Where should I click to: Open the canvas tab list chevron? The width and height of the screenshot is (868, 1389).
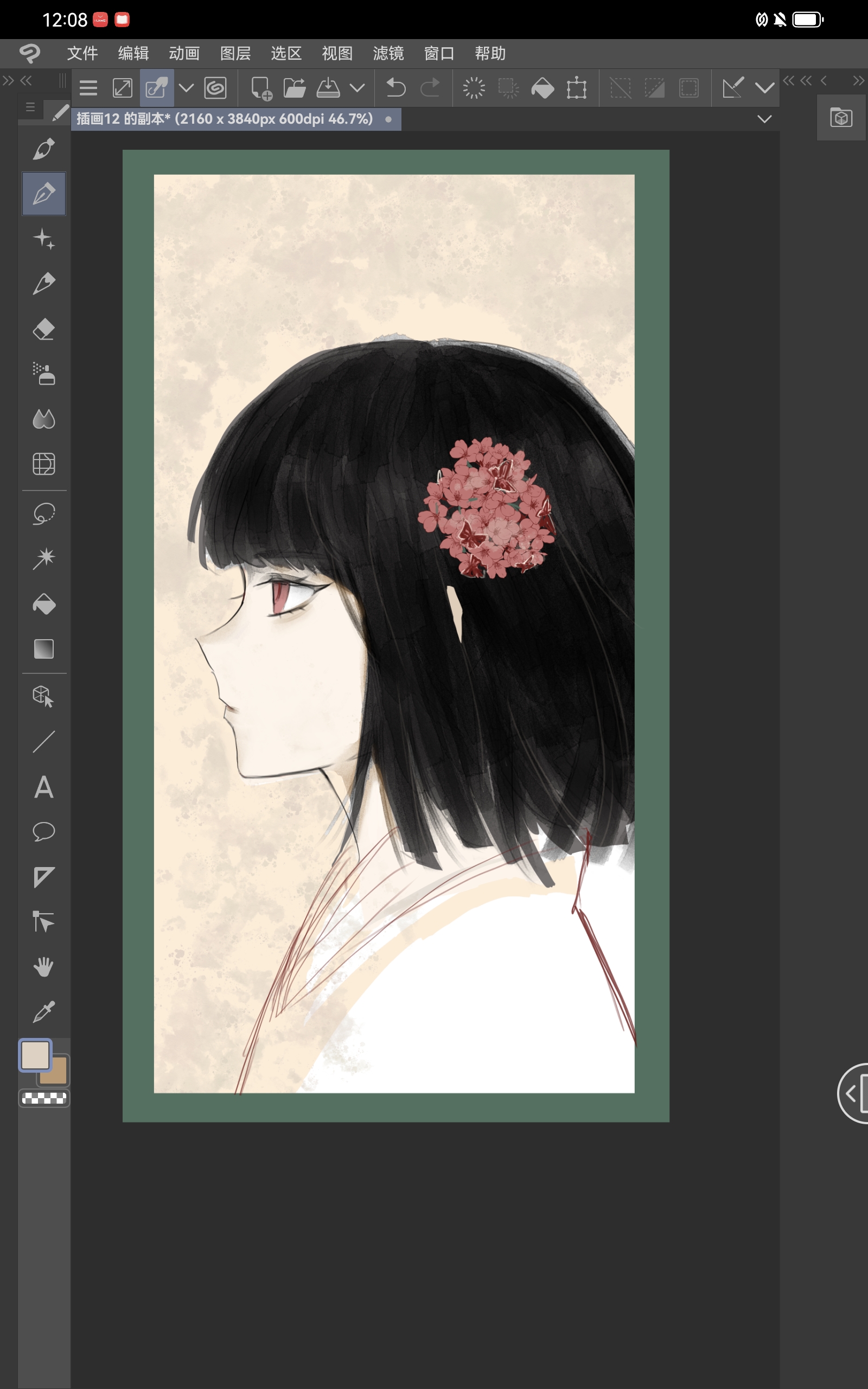tap(764, 119)
